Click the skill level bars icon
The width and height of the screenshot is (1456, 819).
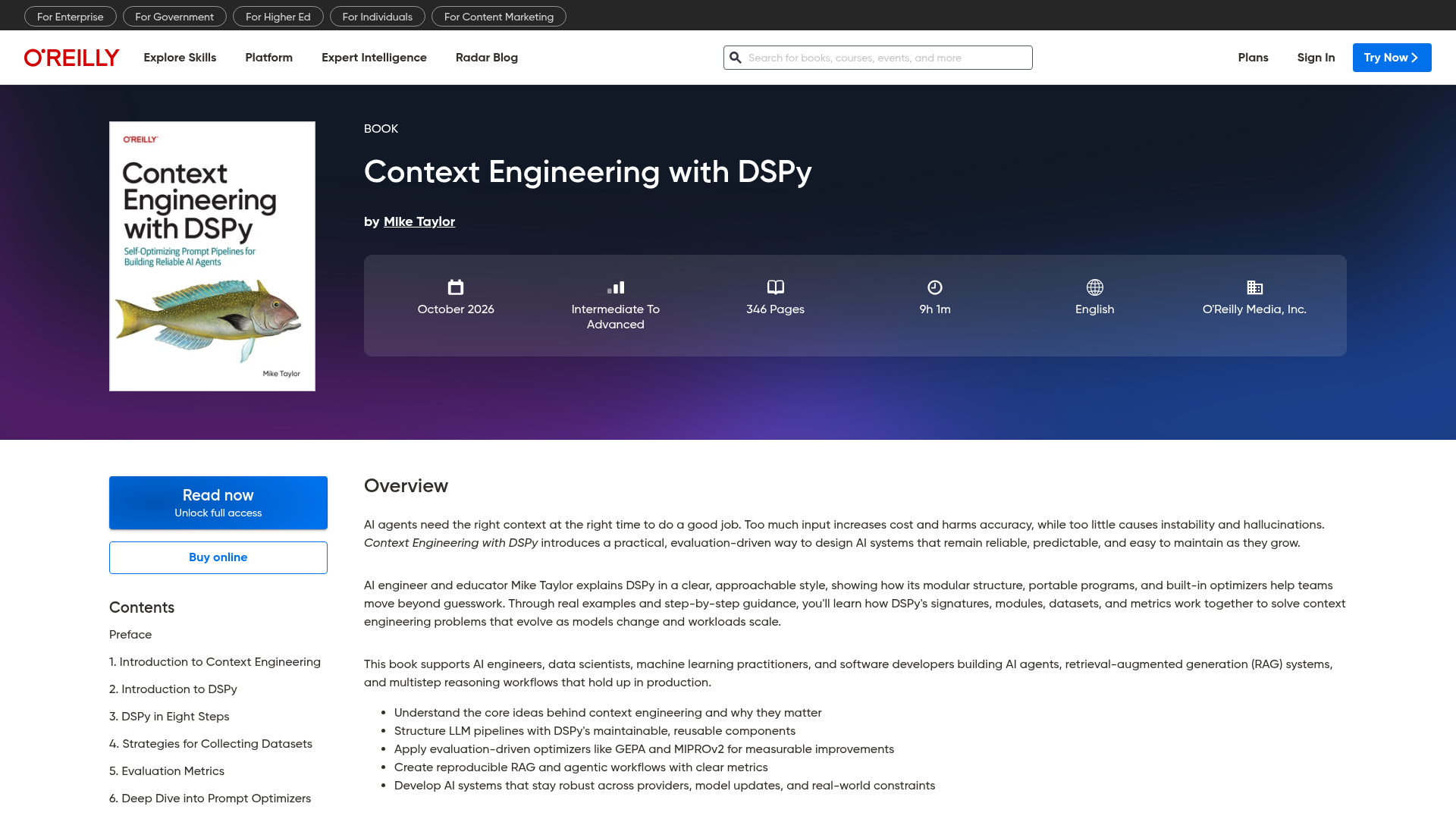(x=616, y=287)
